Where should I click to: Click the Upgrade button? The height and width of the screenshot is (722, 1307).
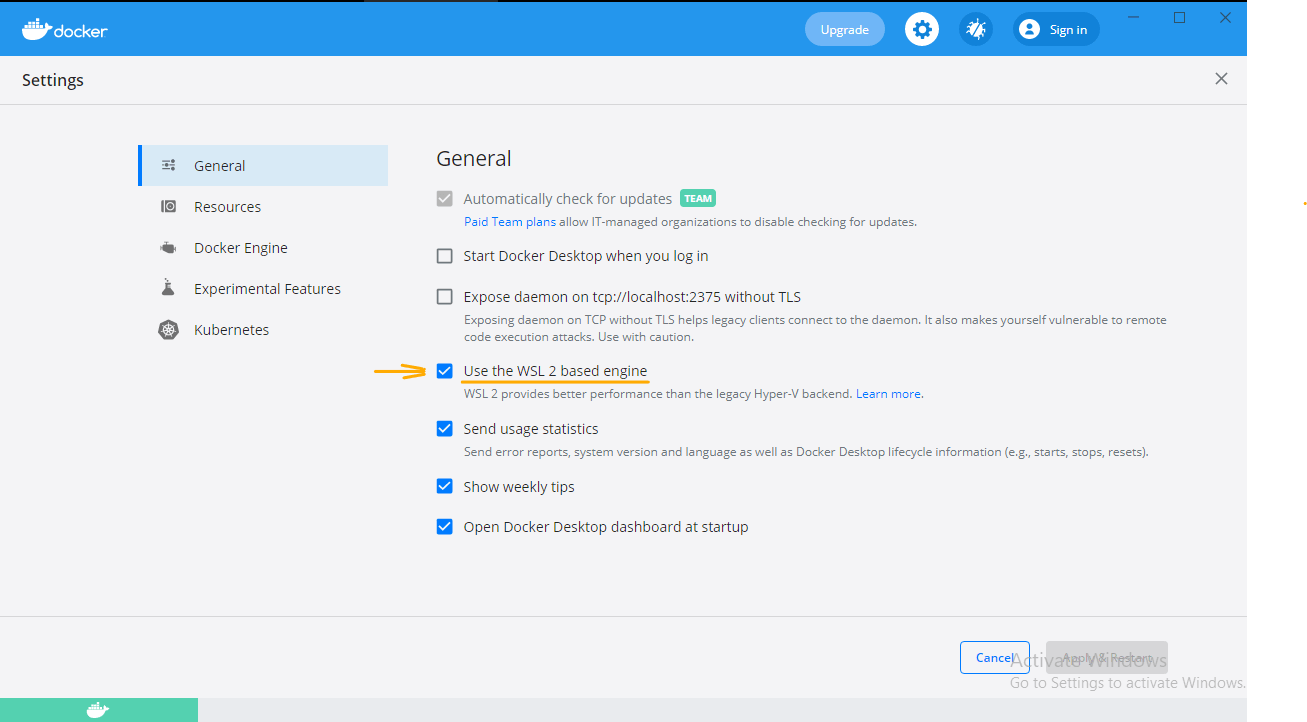(x=845, y=29)
